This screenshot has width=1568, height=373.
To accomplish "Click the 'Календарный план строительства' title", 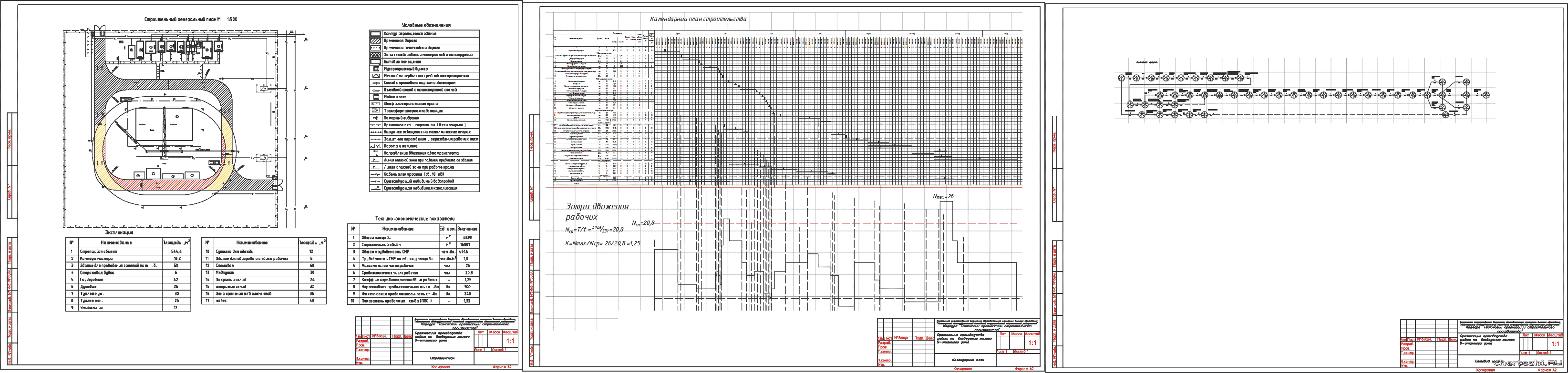I will [698, 19].
